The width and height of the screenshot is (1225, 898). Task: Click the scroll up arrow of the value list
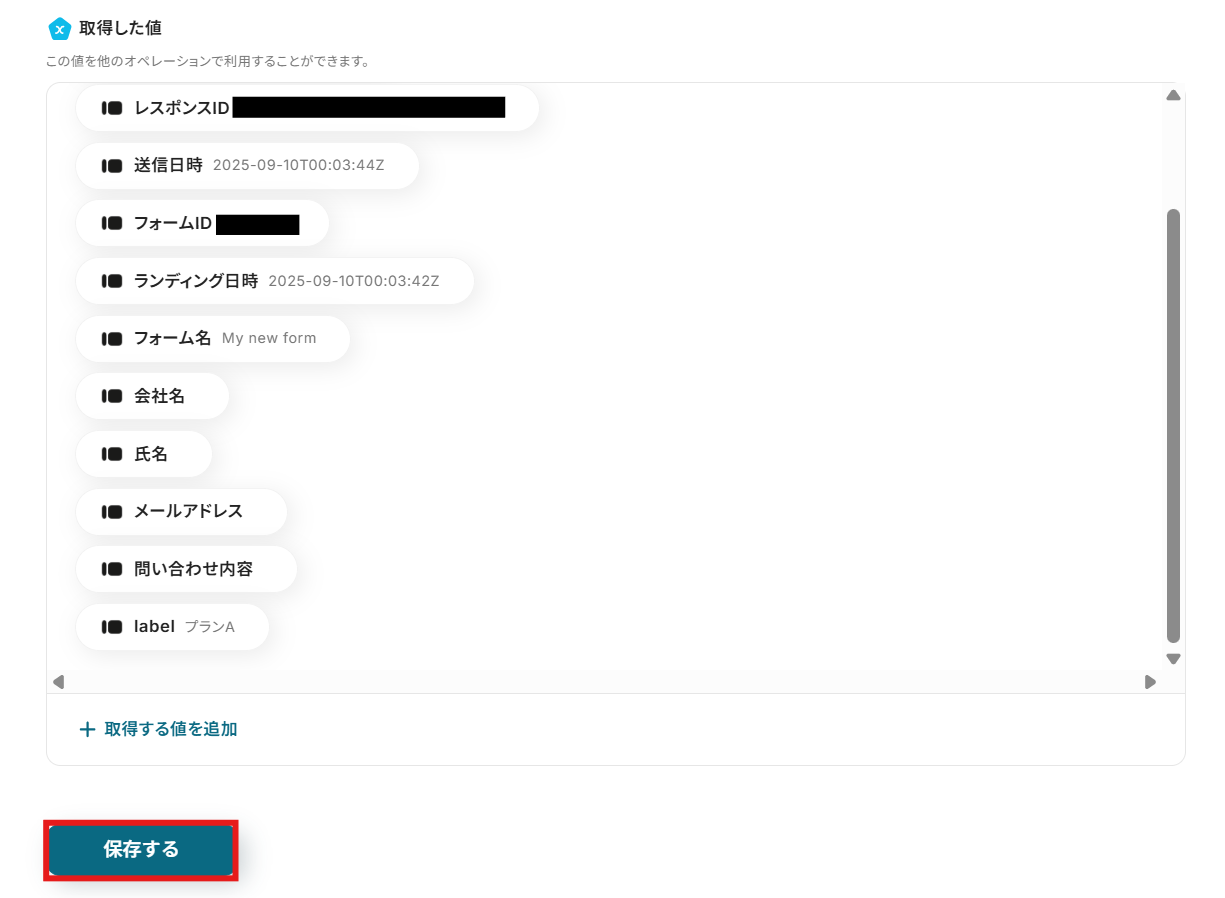click(1174, 95)
